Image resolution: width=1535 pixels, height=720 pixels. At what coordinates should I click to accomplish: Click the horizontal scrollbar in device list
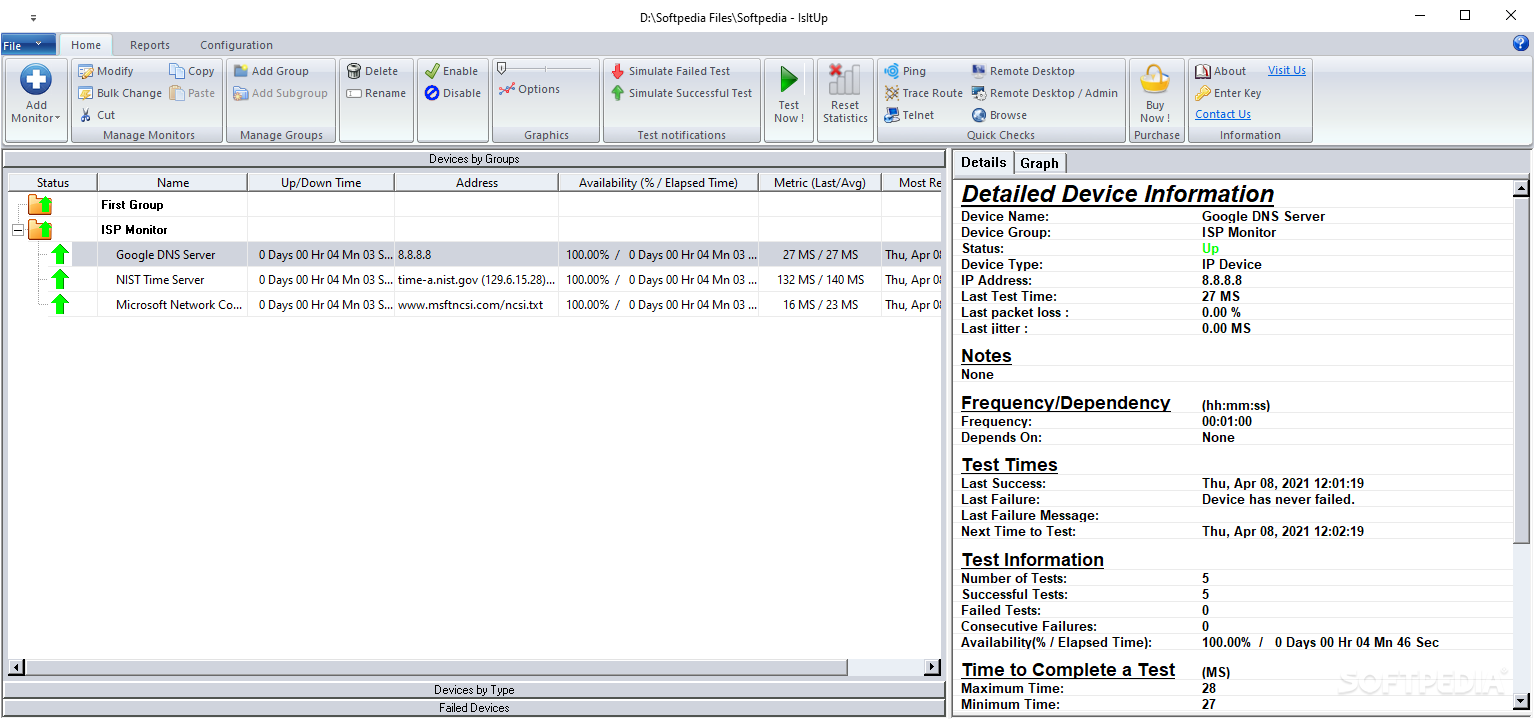coord(436,667)
